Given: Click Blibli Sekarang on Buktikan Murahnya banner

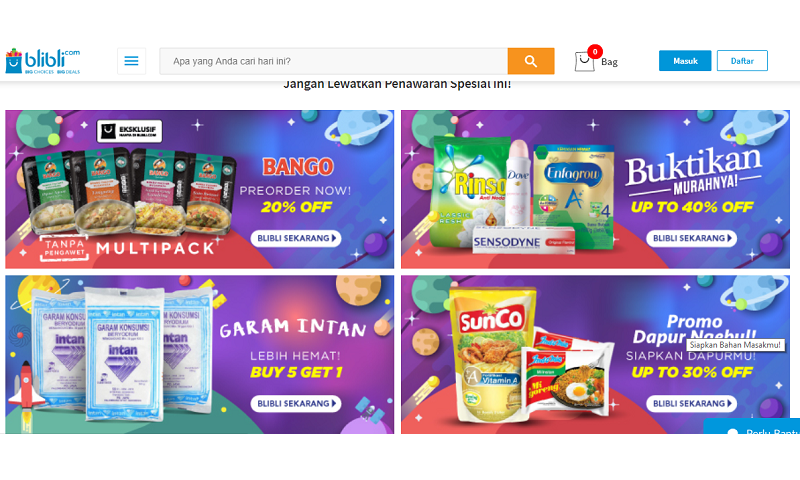Looking at the screenshot, I should [x=691, y=238].
